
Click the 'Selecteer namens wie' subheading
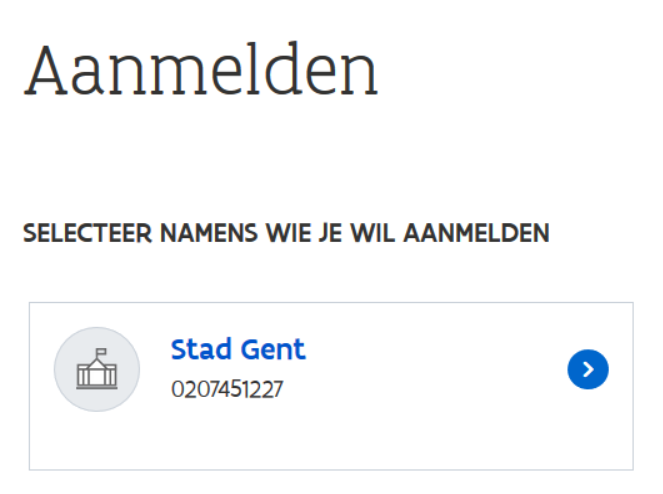click(x=286, y=233)
